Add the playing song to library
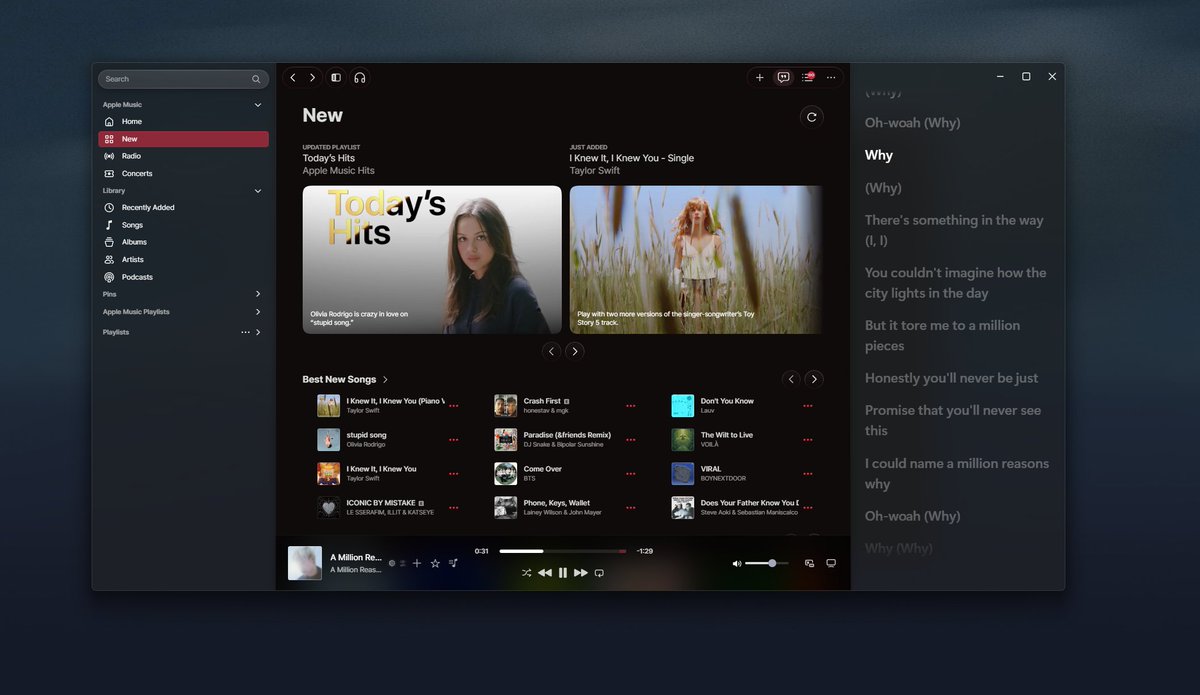1200x695 pixels. pos(417,563)
